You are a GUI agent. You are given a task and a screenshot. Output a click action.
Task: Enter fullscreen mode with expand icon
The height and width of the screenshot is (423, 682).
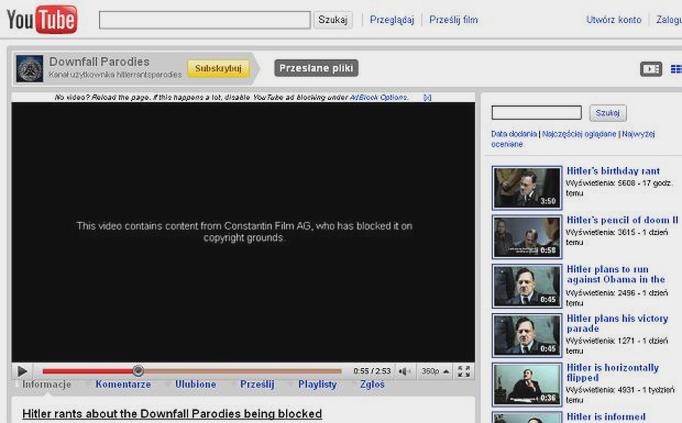tap(464, 371)
